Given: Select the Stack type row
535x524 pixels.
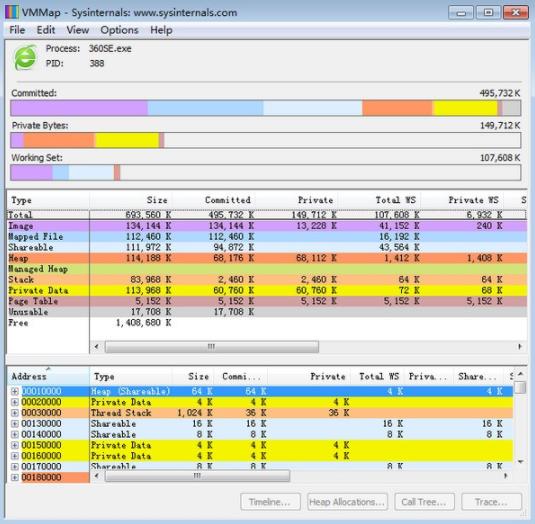Looking at the screenshot, I should point(267,279).
